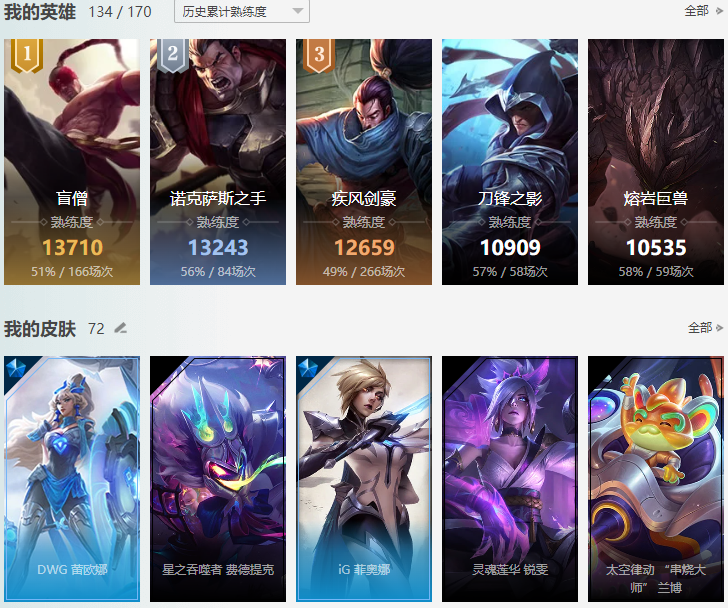Expand the mastery sort dropdown arrow
The height and width of the screenshot is (608, 728).
click(298, 11)
